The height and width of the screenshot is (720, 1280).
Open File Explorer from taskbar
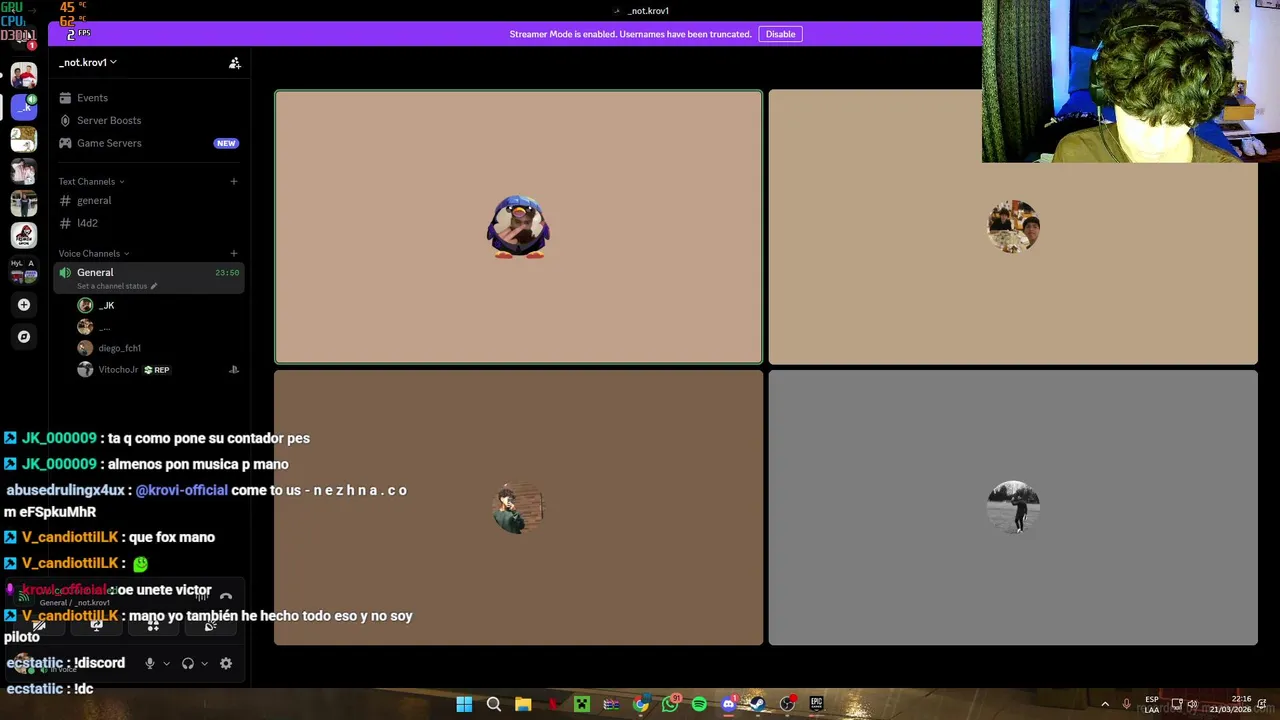click(x=523, y=704)
